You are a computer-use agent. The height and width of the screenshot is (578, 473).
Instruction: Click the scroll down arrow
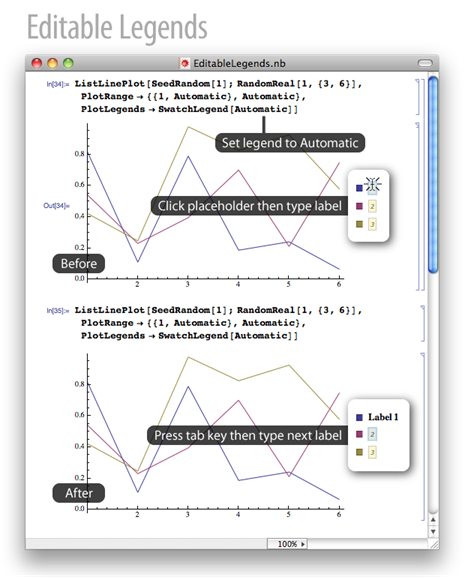[x=433, y=532]
